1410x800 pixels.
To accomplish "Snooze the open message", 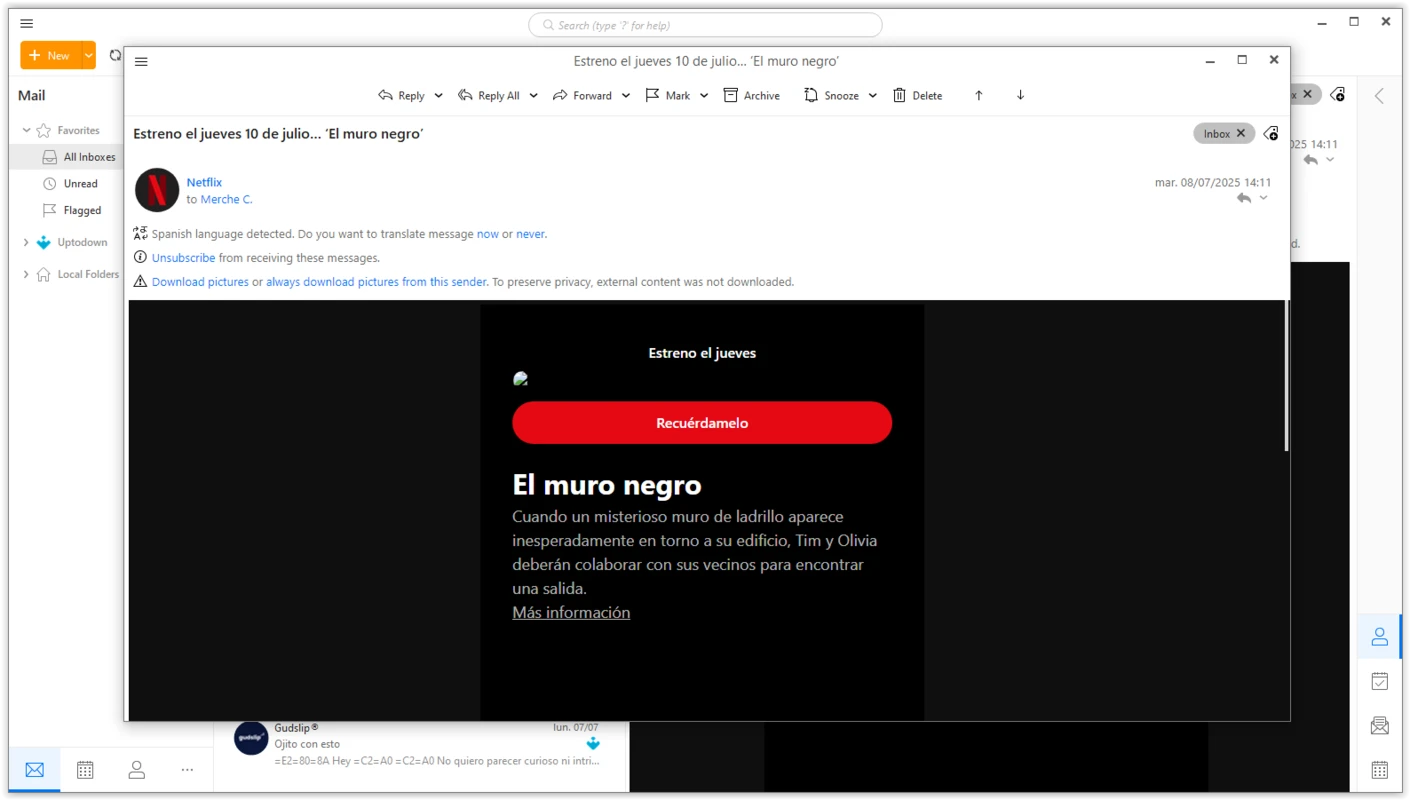I will (838, 95).
